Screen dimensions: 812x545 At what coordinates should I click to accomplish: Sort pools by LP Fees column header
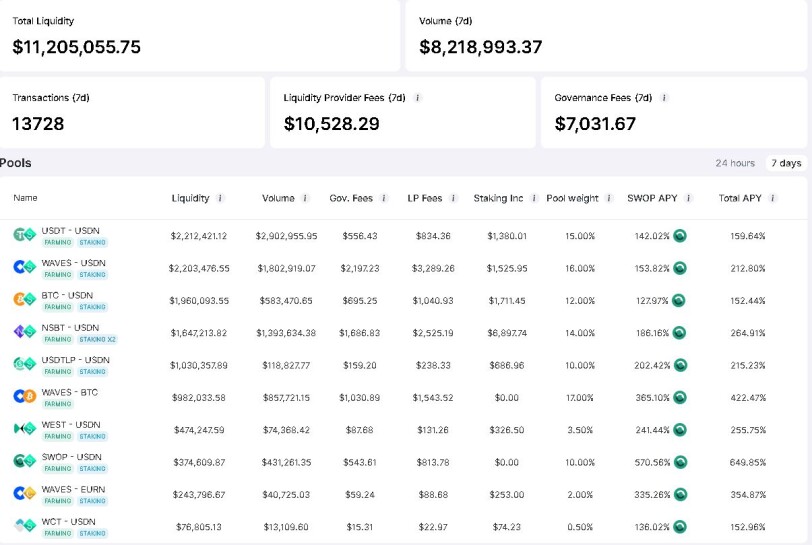click(425, 198)
